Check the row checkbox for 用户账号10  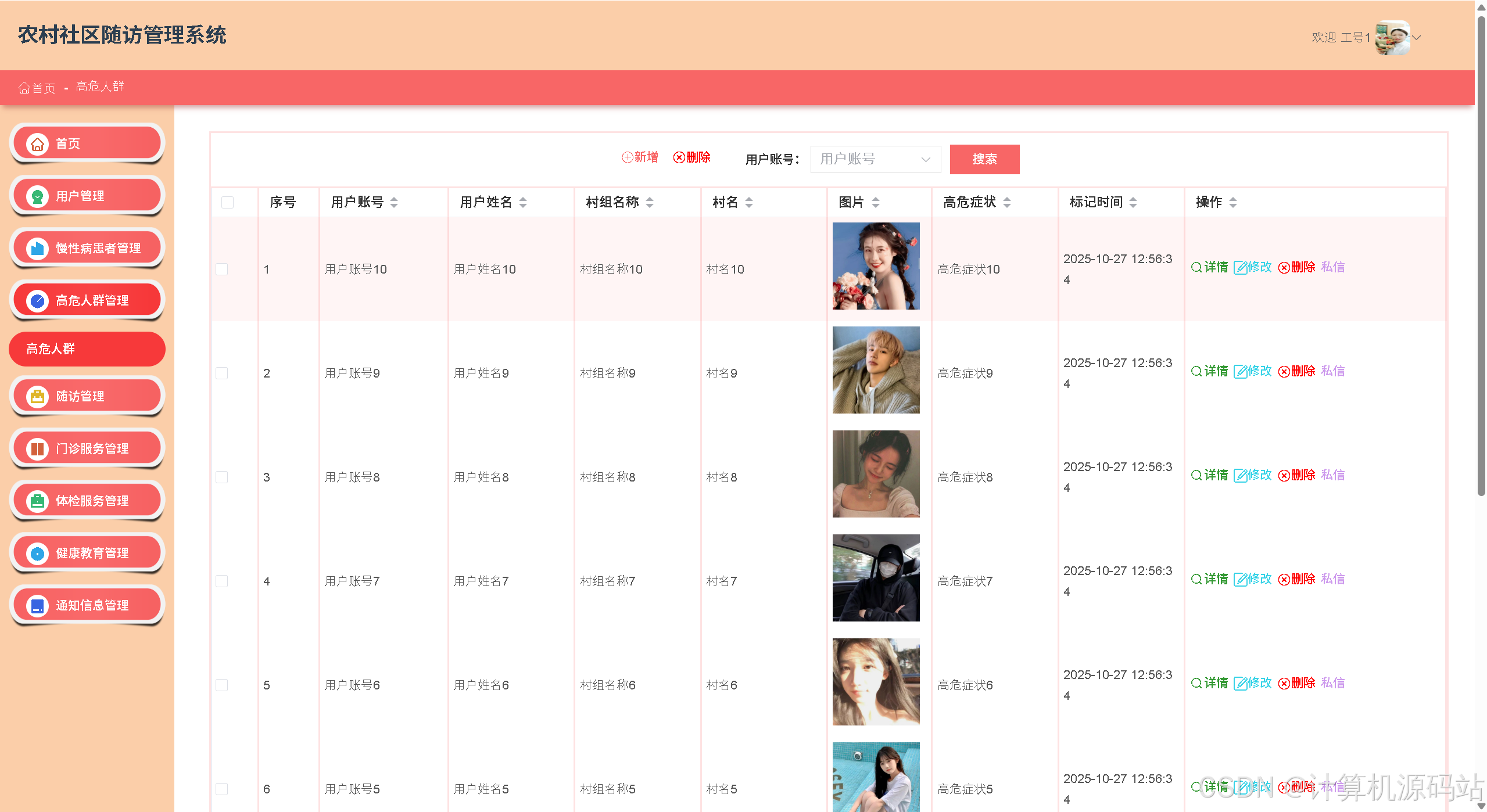click(x=221, y=269)
